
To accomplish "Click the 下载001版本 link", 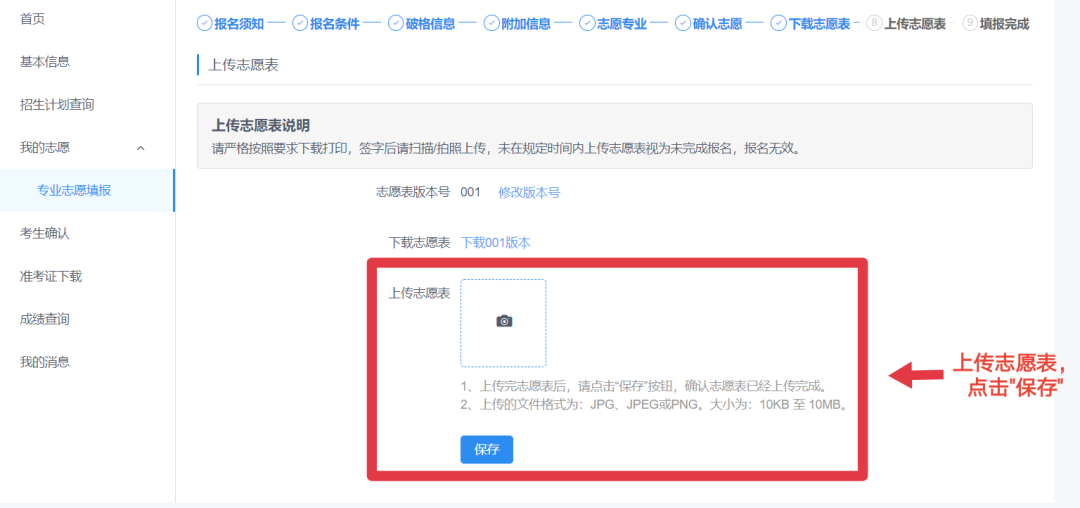I will click(x=496, y=242).
